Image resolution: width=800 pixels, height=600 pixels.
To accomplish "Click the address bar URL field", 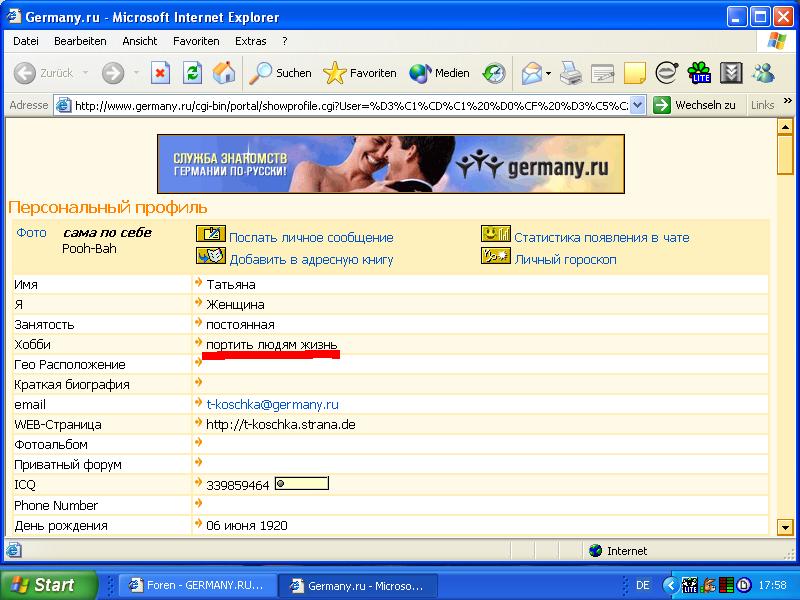I will pos(351,106).
